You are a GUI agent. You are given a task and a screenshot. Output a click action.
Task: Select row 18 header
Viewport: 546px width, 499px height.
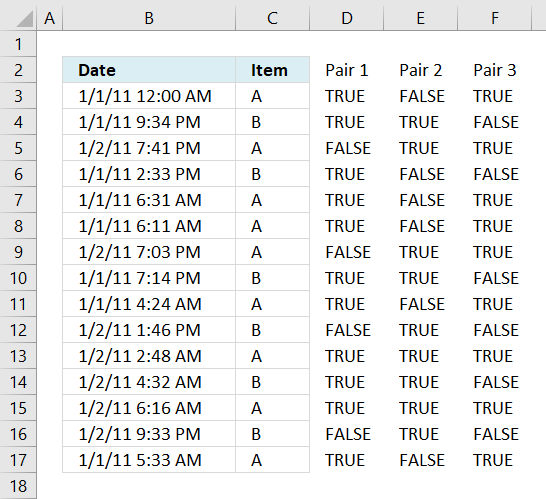point(18,486)
